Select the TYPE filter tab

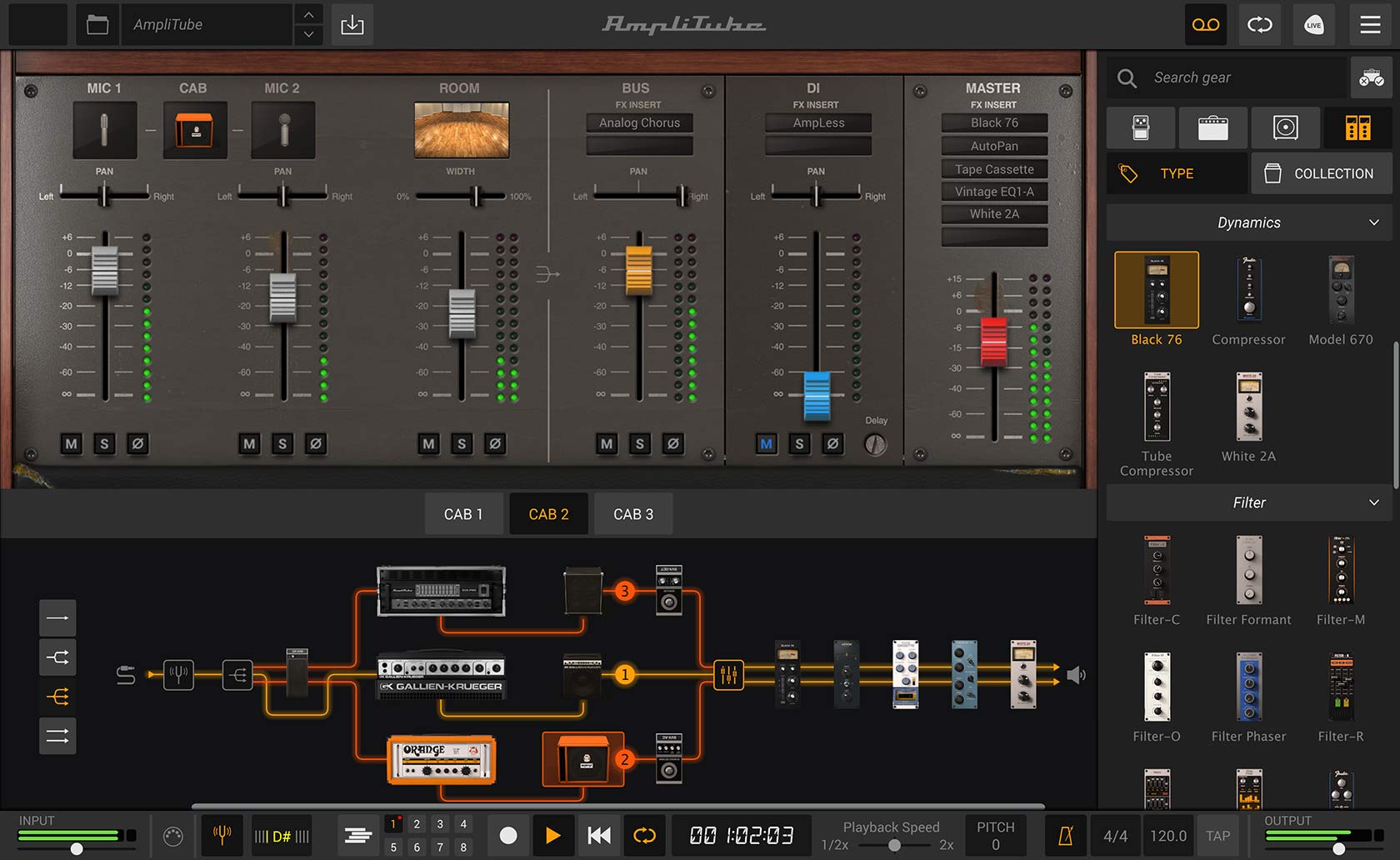pos(1177,173)
